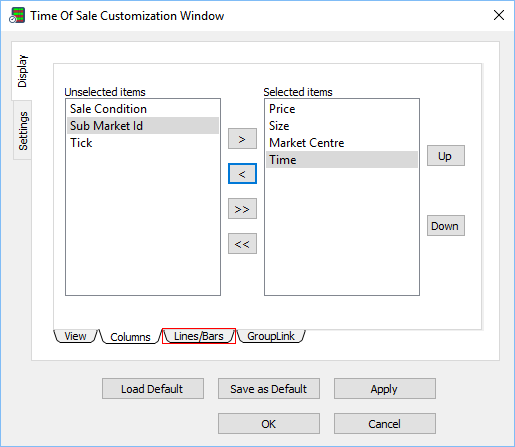Image resolution: width=515 pixels, height=447 pixels.
Task: Select the Columns tab
Action: coord(130,337)
